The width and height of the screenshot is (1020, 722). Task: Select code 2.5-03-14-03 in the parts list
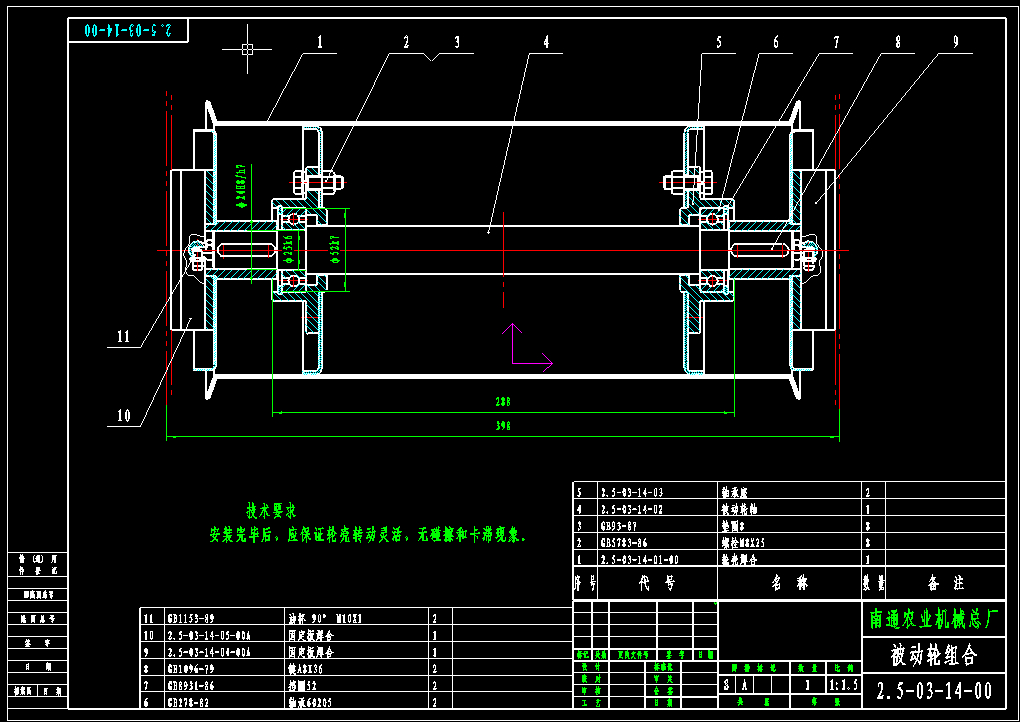632,493
